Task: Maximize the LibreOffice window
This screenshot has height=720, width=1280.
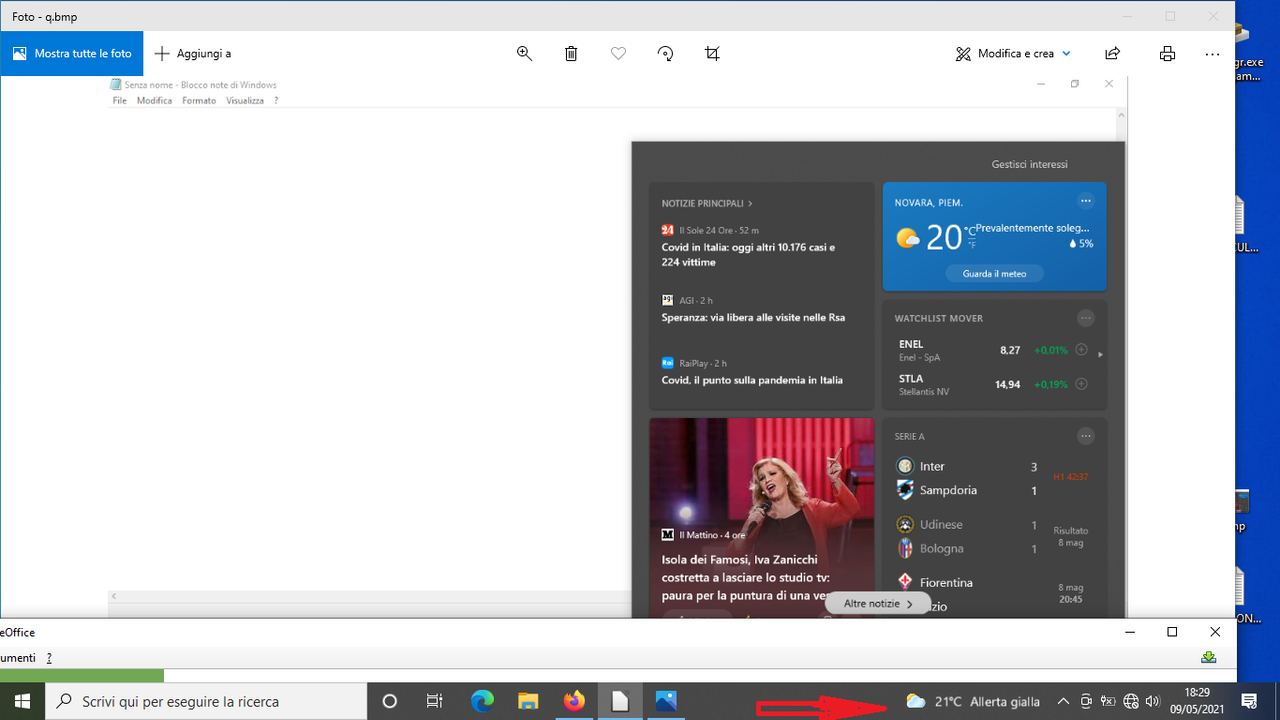Action: [1172, 632]
